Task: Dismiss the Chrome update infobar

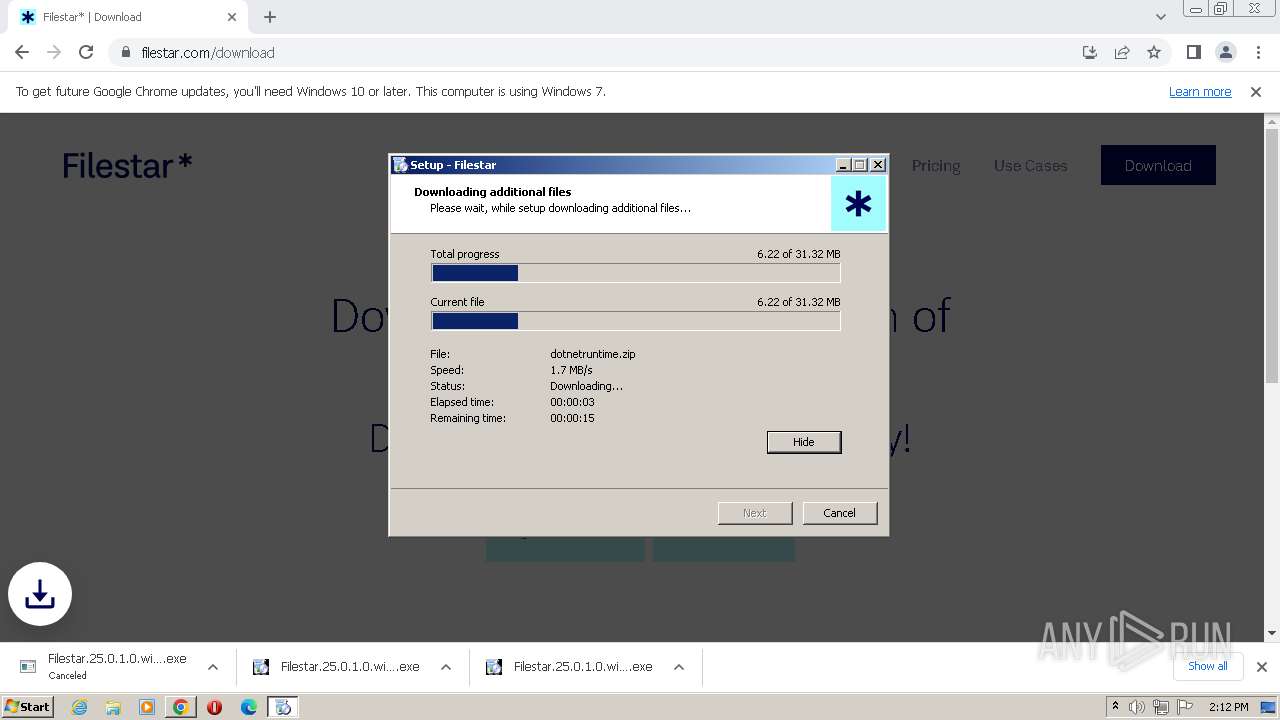Action: [x=1256, y=91]
